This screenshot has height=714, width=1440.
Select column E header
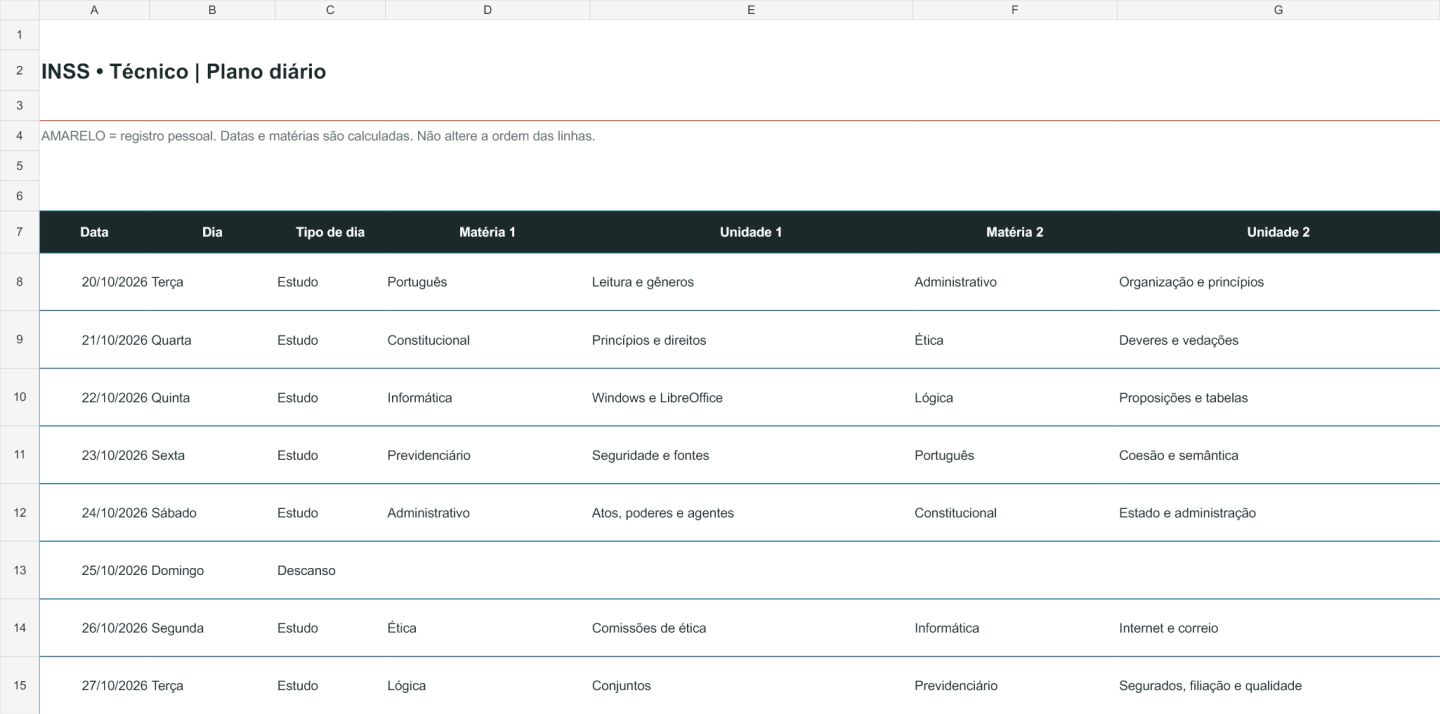tap(751, 10)
